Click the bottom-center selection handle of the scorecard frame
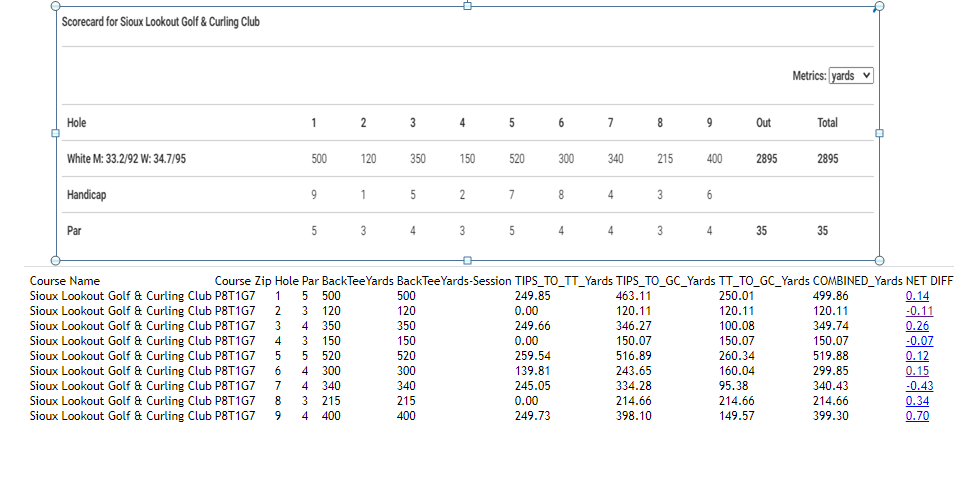 coord(467,260)
